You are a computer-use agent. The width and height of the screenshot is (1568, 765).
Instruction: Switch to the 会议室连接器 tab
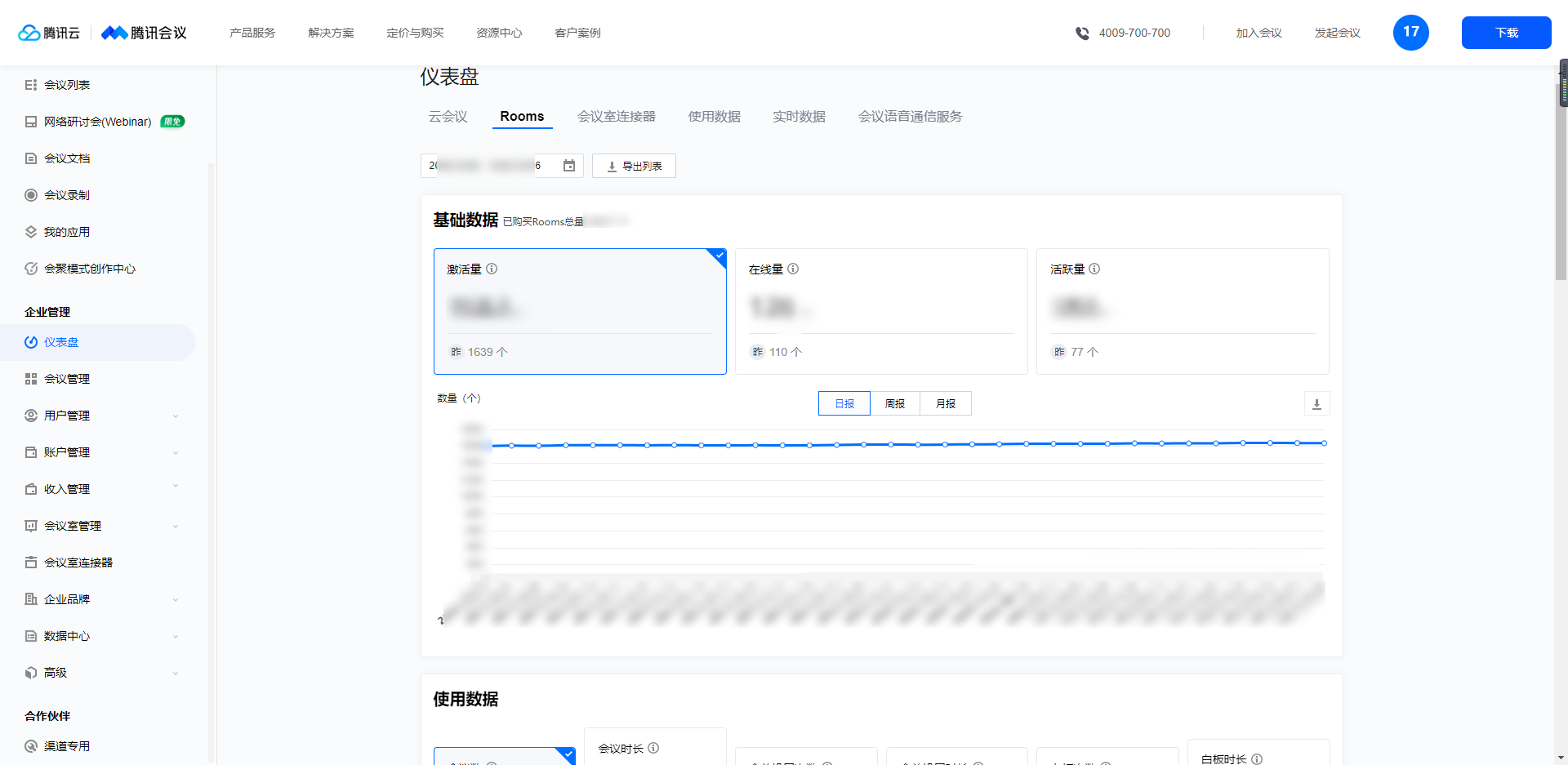click(617, 116)
